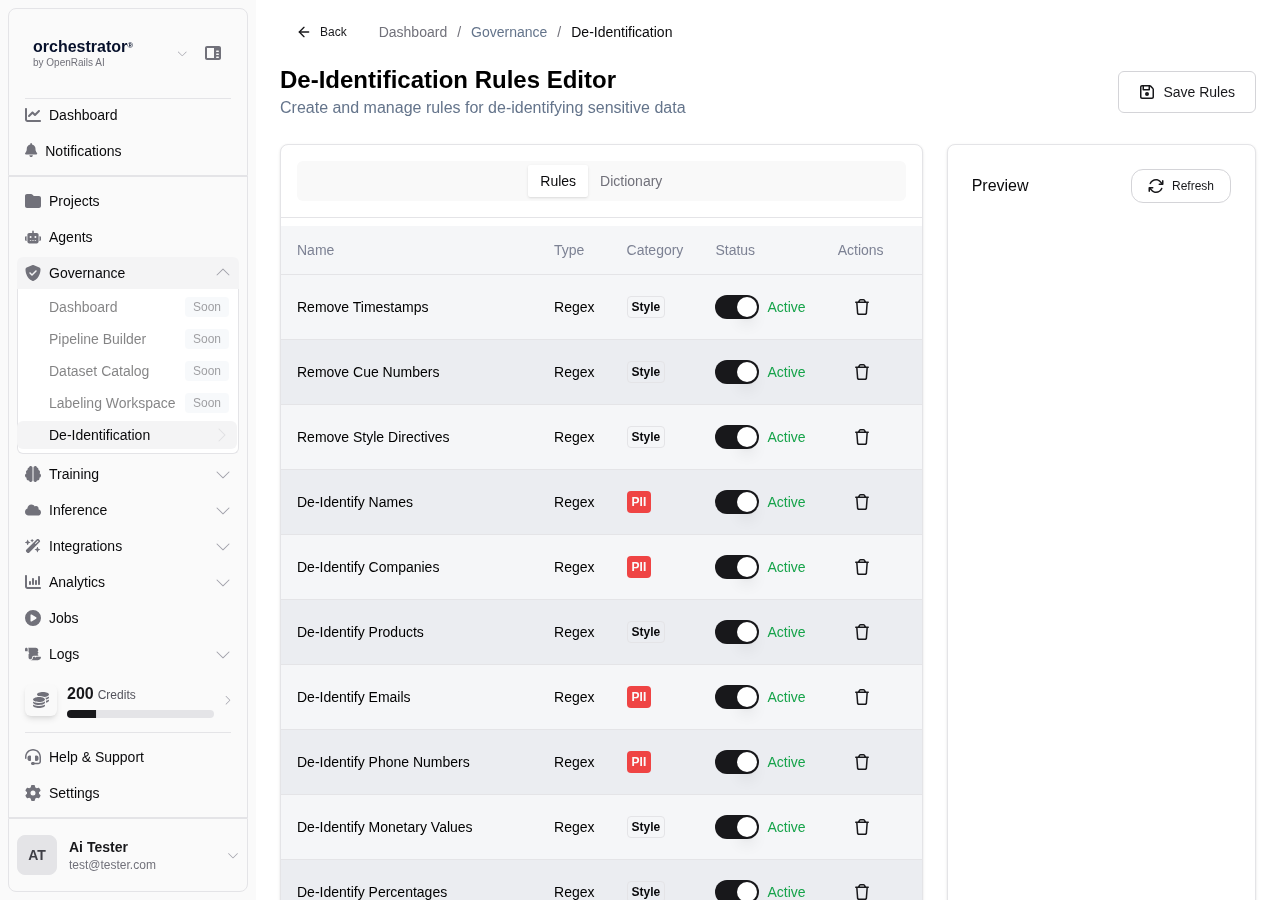Click the credits progress bar
This screenshot has height=900, width=1280.
(140, 713)
